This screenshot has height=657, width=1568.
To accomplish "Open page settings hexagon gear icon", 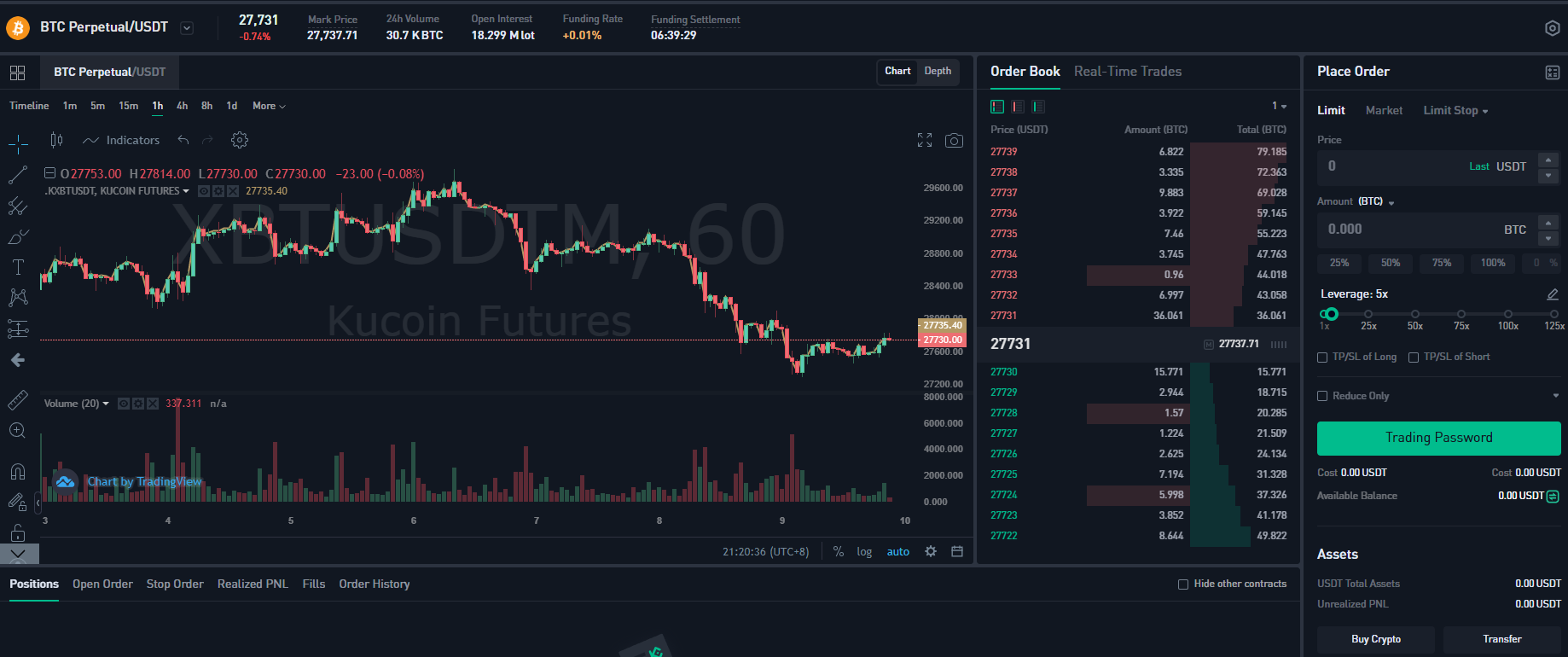I will 1553,28.
